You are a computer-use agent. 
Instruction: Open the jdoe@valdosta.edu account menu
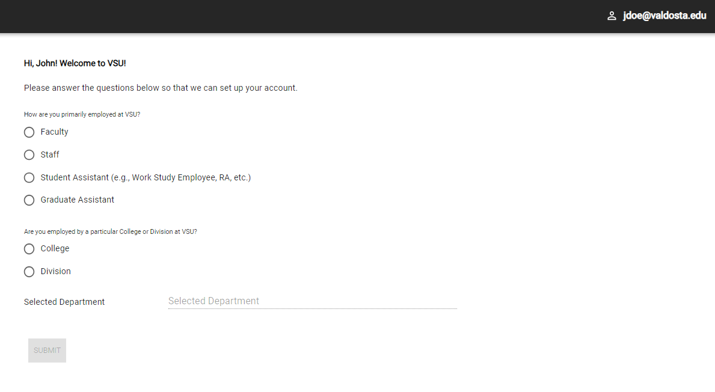(x=664, y=15)
